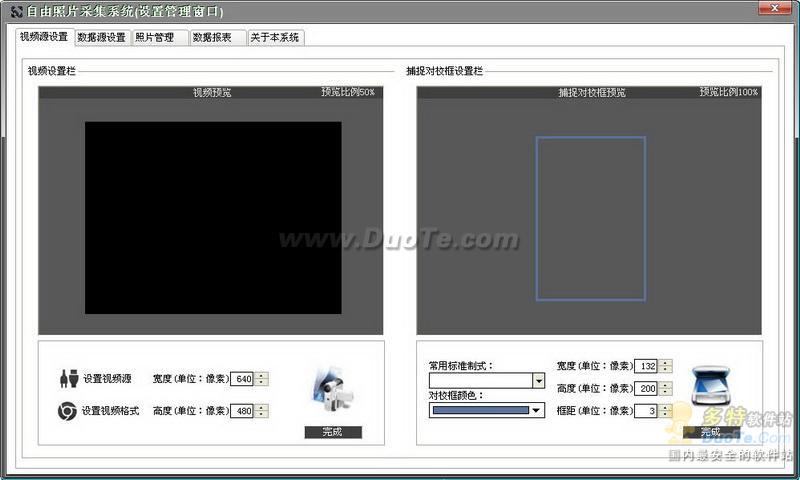Viewport: 800px width, 480px height.
Task: Increase video height with stepper up arrow
Action: tap(261, 408)
